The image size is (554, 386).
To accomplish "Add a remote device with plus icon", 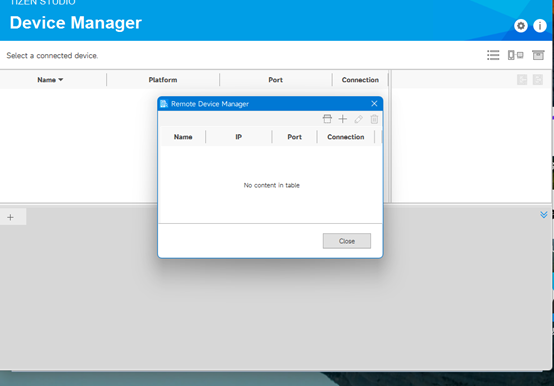I will tap(343, 119).
